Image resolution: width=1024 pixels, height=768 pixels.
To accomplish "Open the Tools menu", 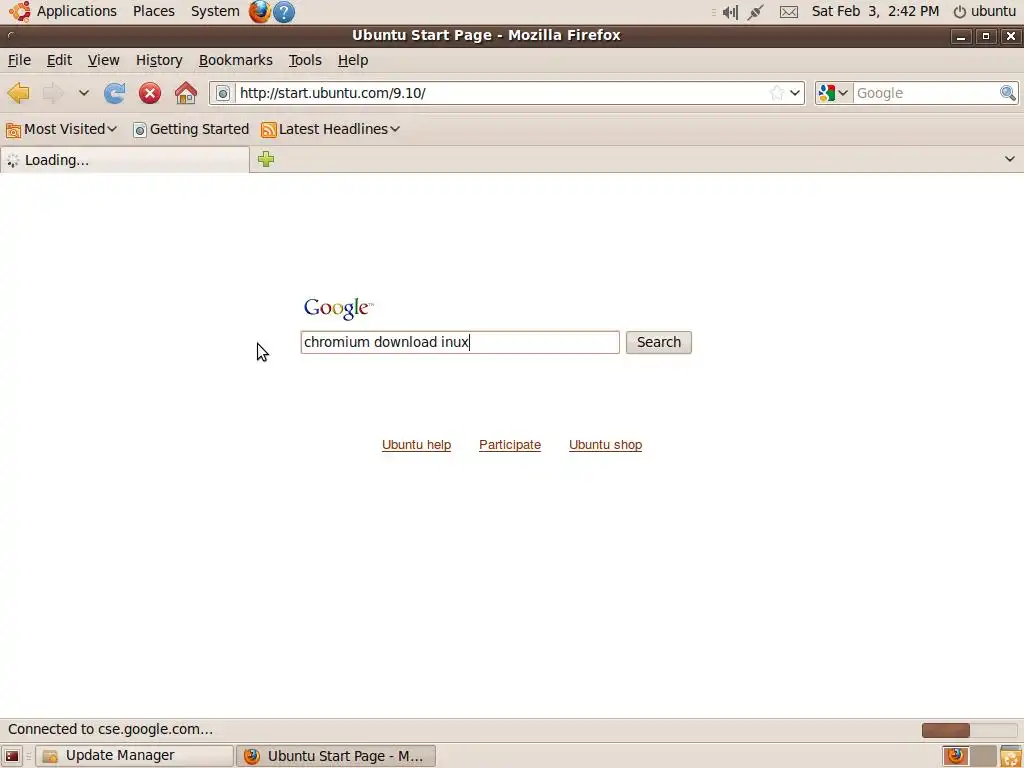I will [305, 60].
